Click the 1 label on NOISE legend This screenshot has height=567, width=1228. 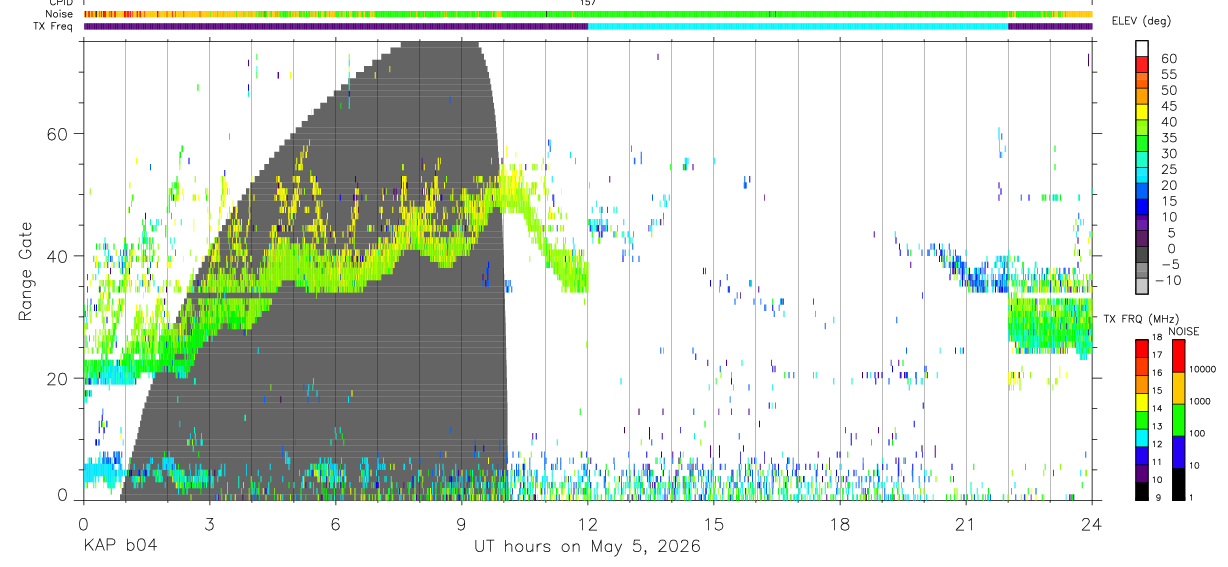[x=1192, y=498]
